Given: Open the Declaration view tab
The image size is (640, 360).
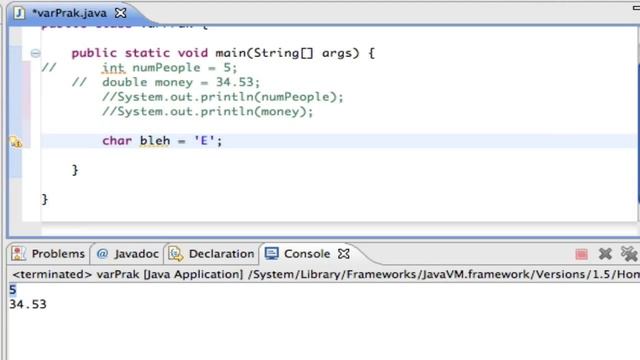Looking at the screenshot, I should coord(211,254).
